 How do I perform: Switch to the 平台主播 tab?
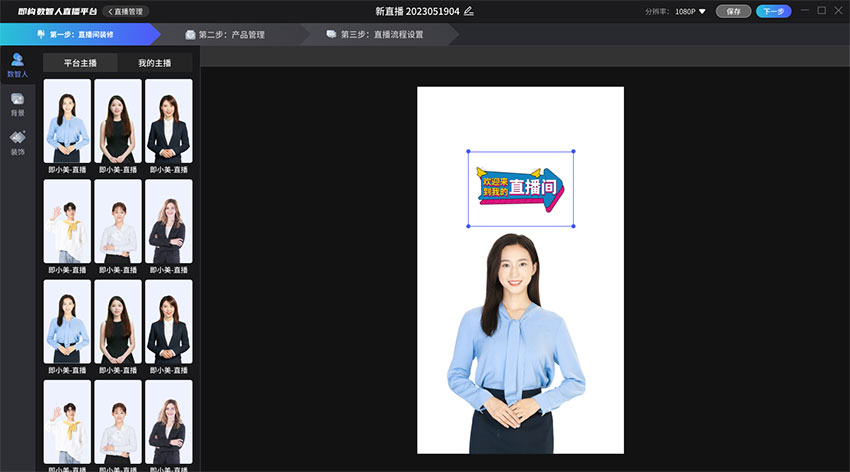coord(80,63)
